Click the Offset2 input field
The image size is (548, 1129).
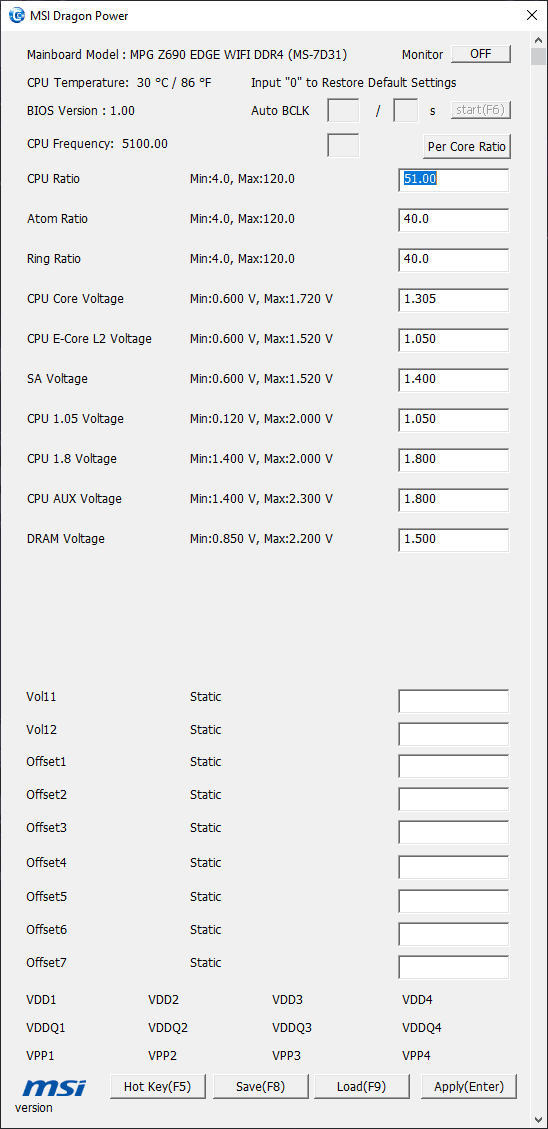(454, 799)
